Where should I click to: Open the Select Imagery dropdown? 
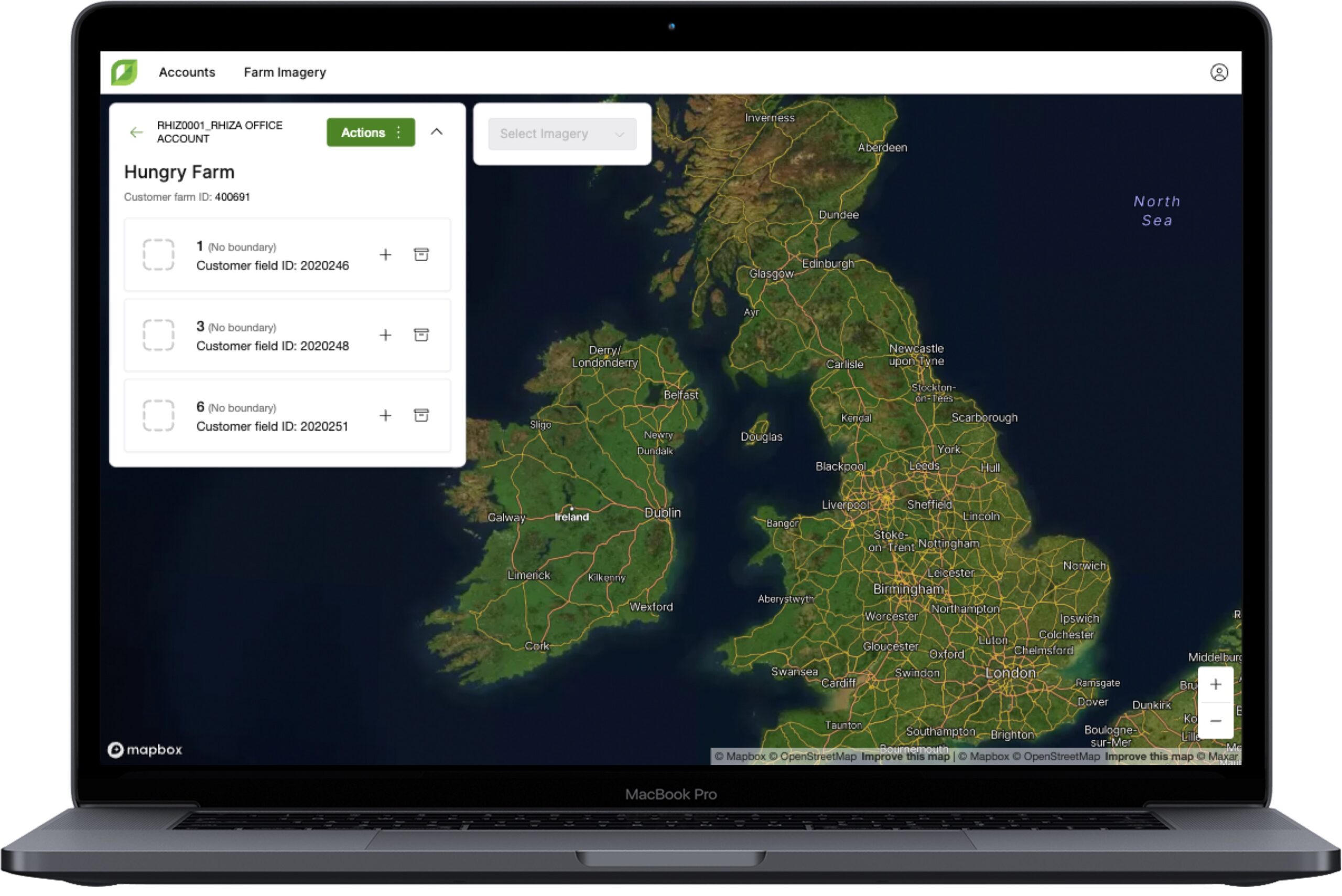tap(562, 134)
